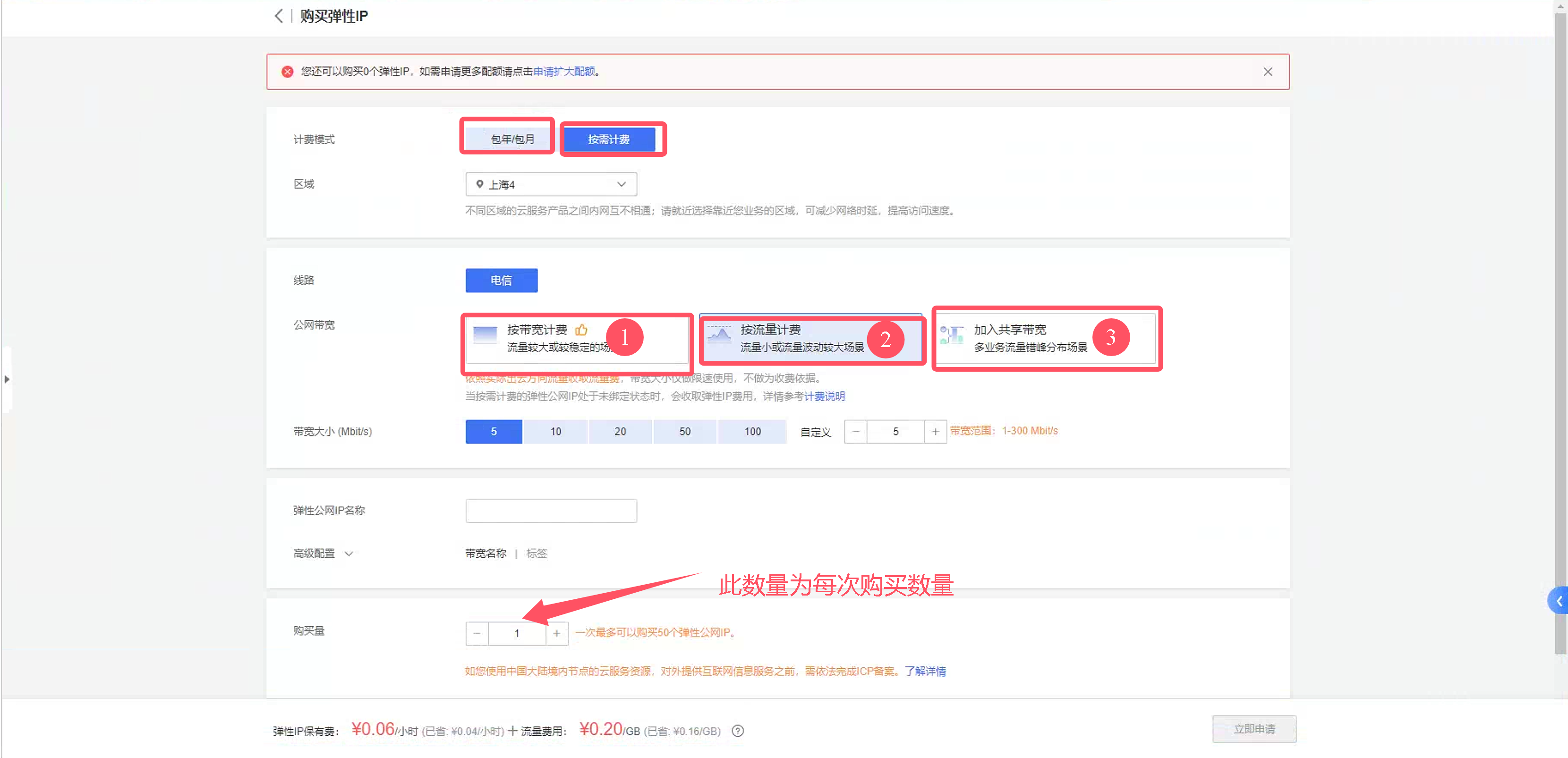Click the 按带宽计费 bandwidth chart icon
The image size is (1568, 758).
click(485, 335)
